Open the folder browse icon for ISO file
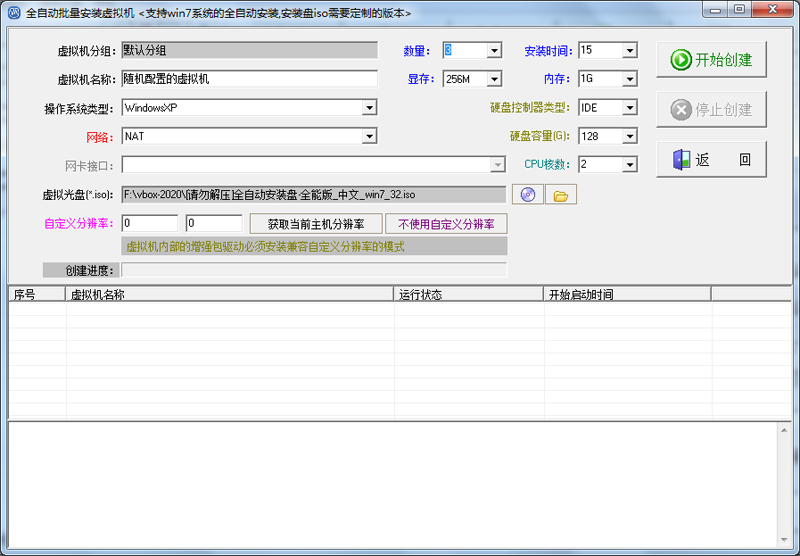This screenshot has height=556, width=800. (x=561, y=194)
